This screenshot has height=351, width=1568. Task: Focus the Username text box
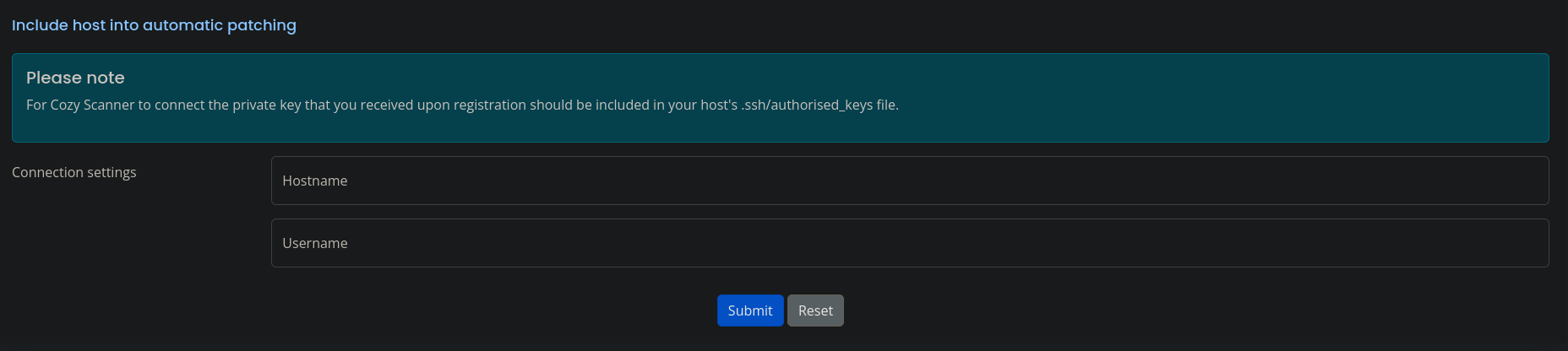[909, 243]
